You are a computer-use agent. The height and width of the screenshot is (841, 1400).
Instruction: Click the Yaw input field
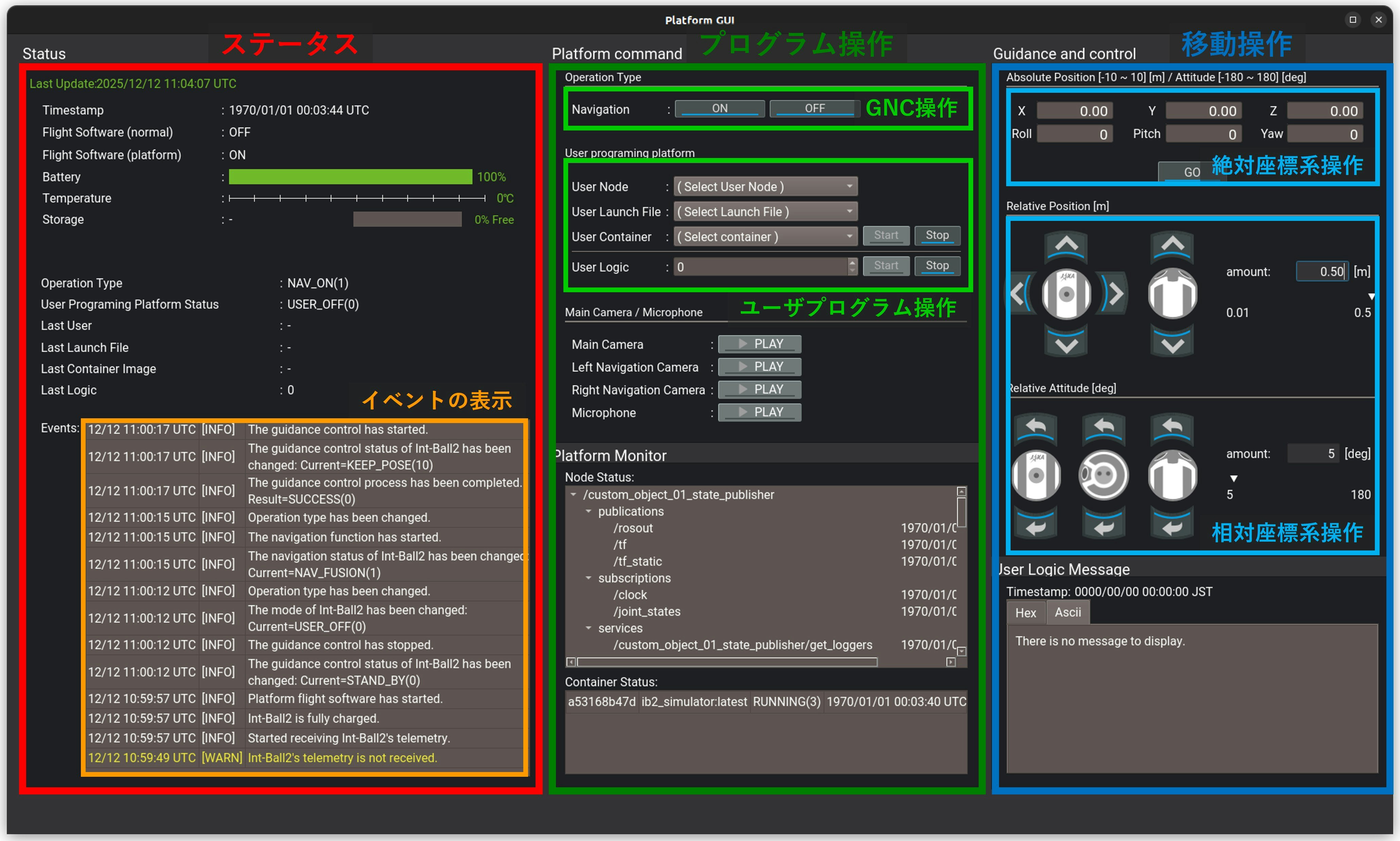(1325, 134)
